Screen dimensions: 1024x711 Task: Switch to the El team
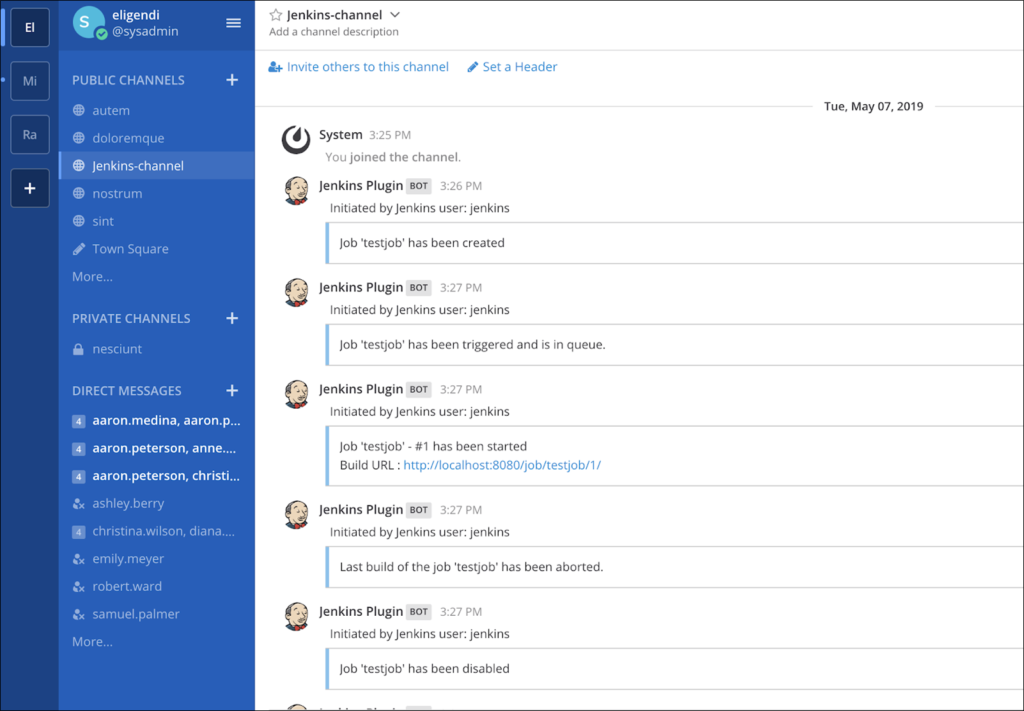coord(29,27)
